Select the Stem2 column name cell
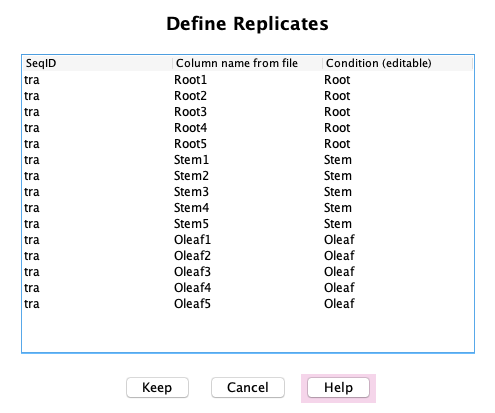This screenshot has width=495, height=413. (247, 176)
